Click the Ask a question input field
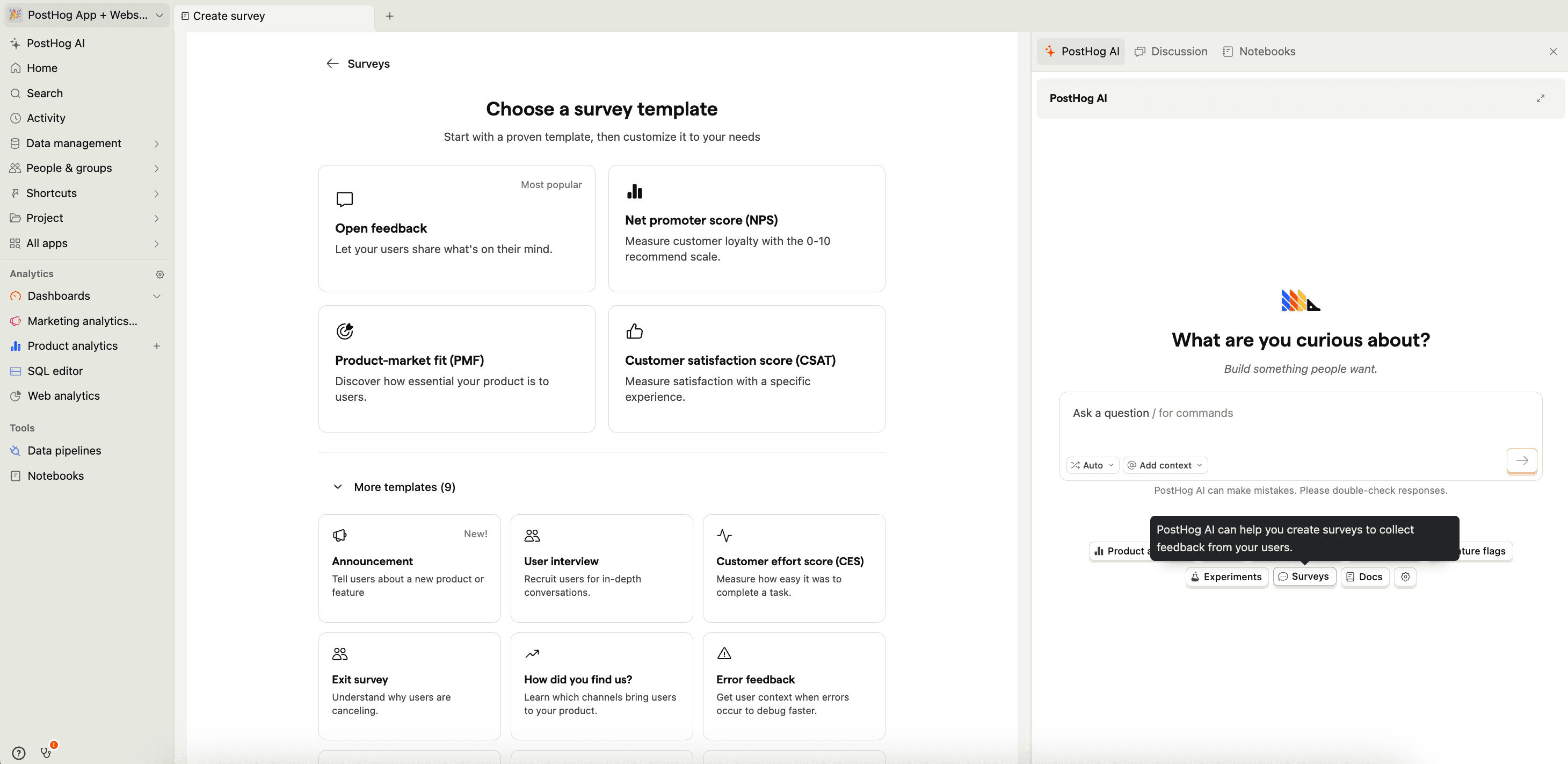The height and width of the screenshot is (764, 1568). pos(1278,420)
